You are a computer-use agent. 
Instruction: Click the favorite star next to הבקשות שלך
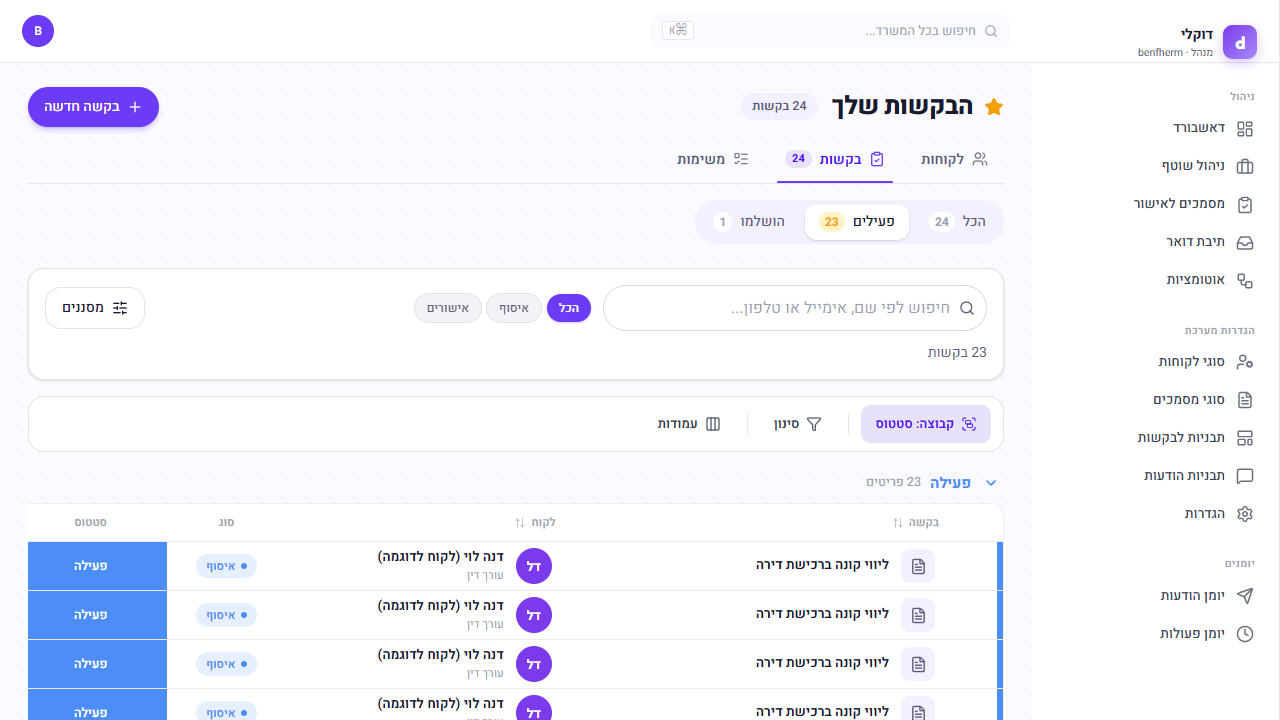pos(993,107)
